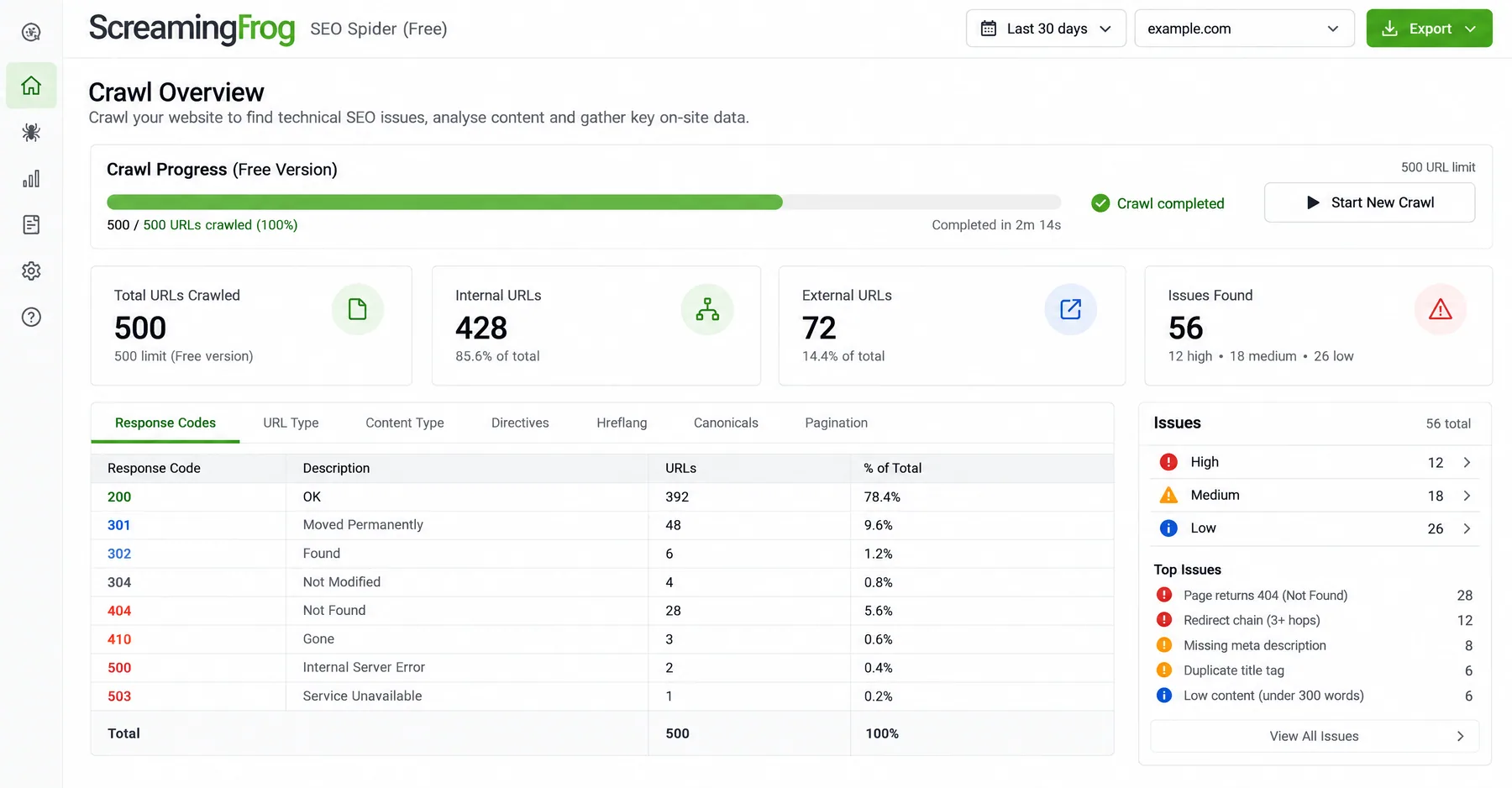Viewport: 1512px width, 788px height.
Task: Open the bar chart reports icon
Action: pos(31,179)
